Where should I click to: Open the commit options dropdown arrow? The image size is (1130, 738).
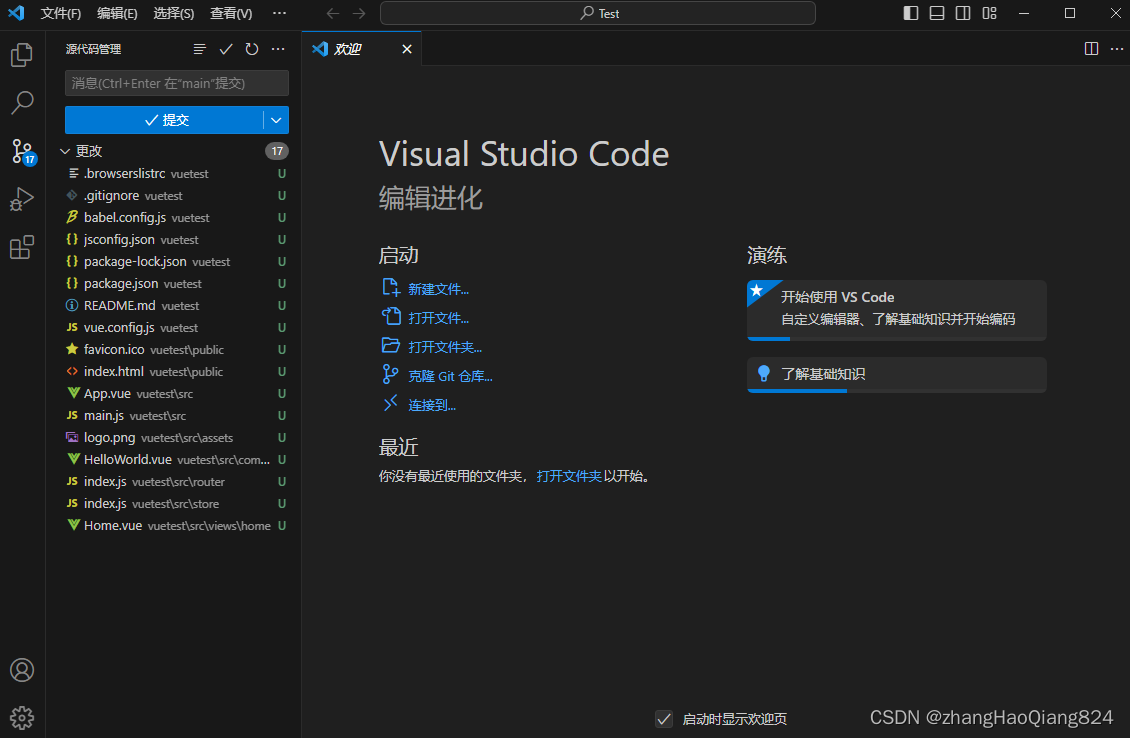pyautogui.click(x=276, y=120)
